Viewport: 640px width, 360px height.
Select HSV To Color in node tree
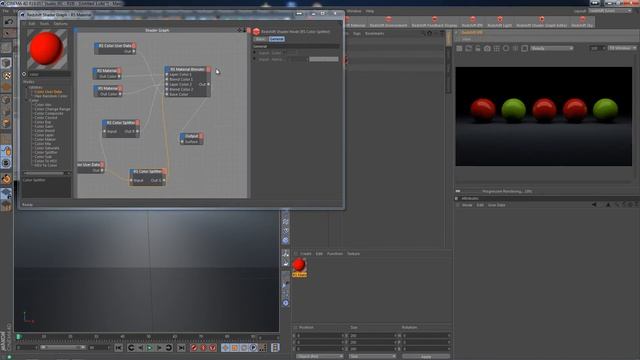click(x=46, y=165)
